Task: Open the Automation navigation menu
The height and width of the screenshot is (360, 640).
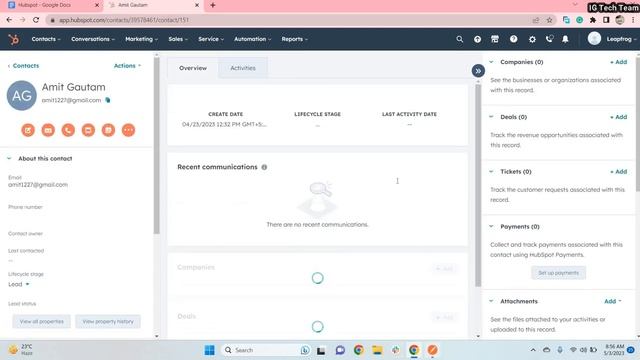Action: click(x=252, y=39)
